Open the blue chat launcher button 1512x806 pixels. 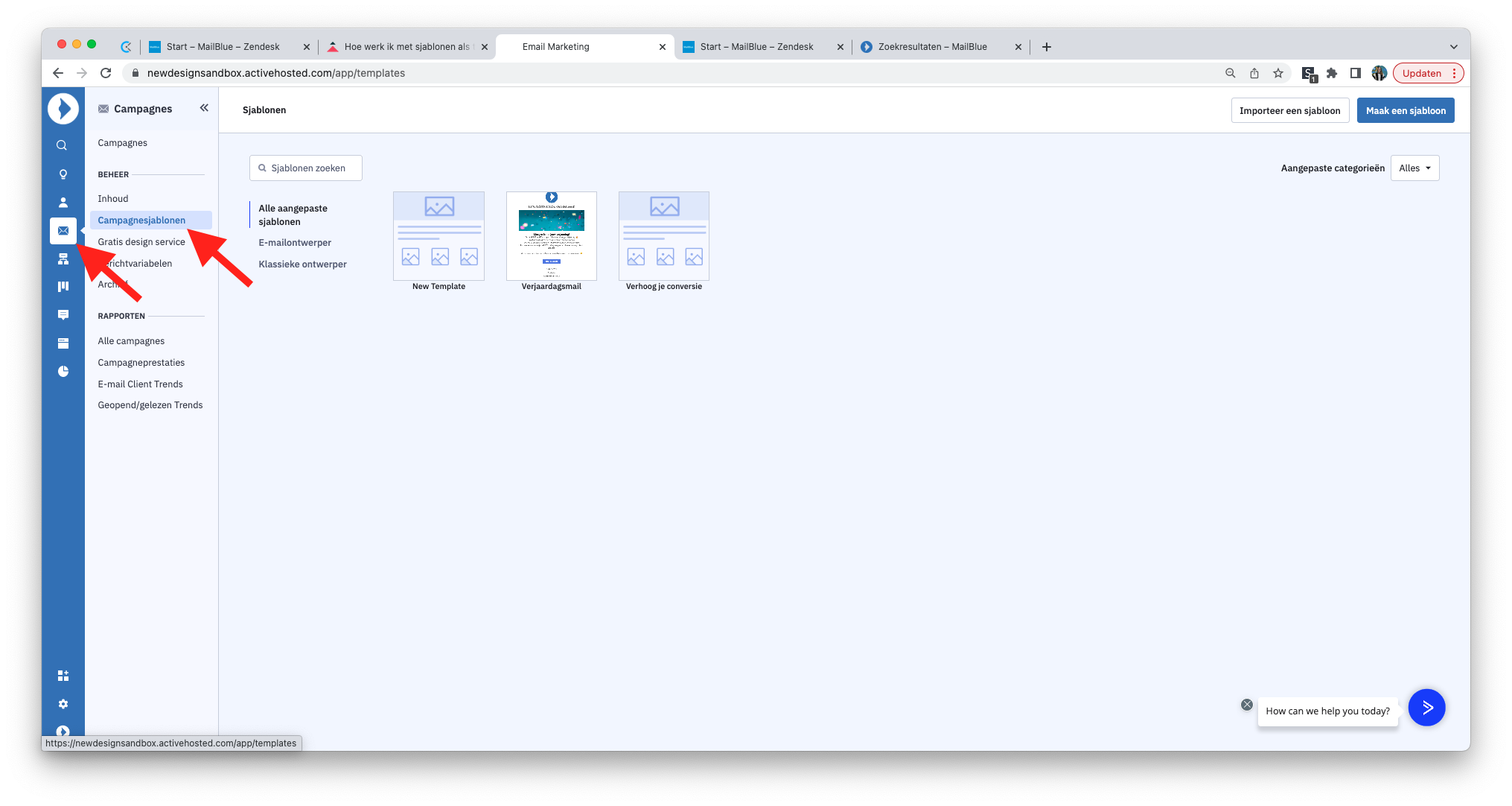click(1426, 708)
